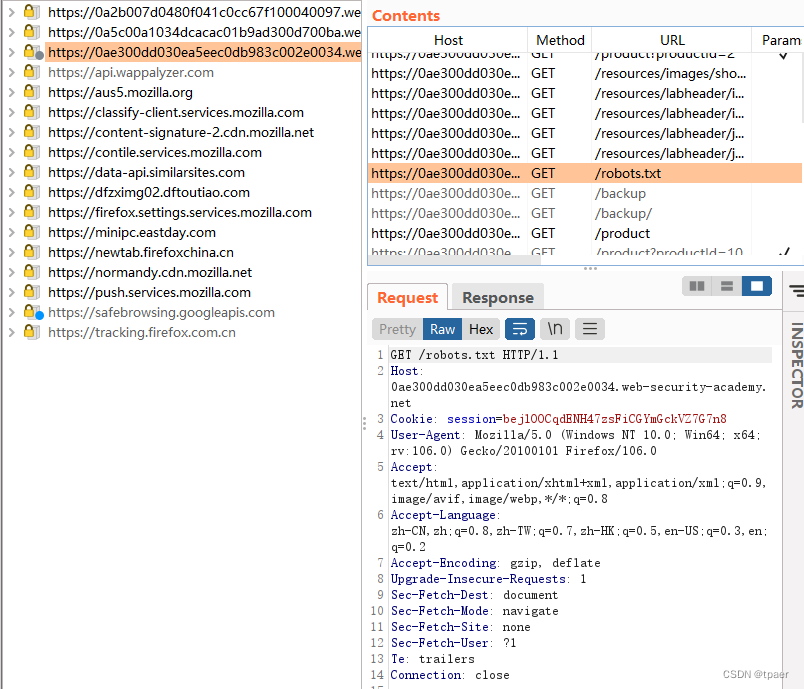Viewport: 804px width, 689px height.
Task: Select side-by-side split layout icon
Action: (697, 286)
